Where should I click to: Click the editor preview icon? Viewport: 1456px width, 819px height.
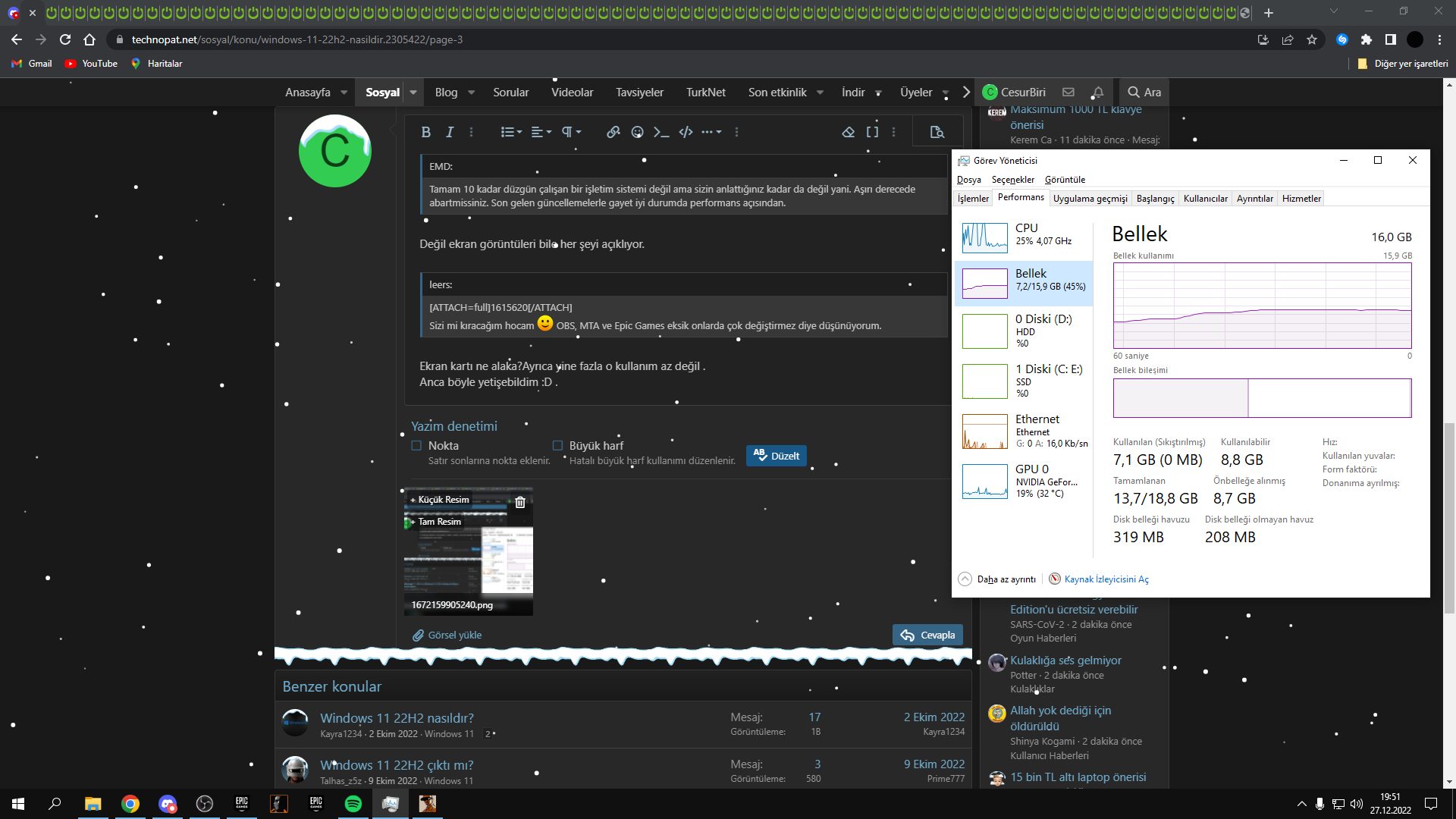tap(937, 132)
